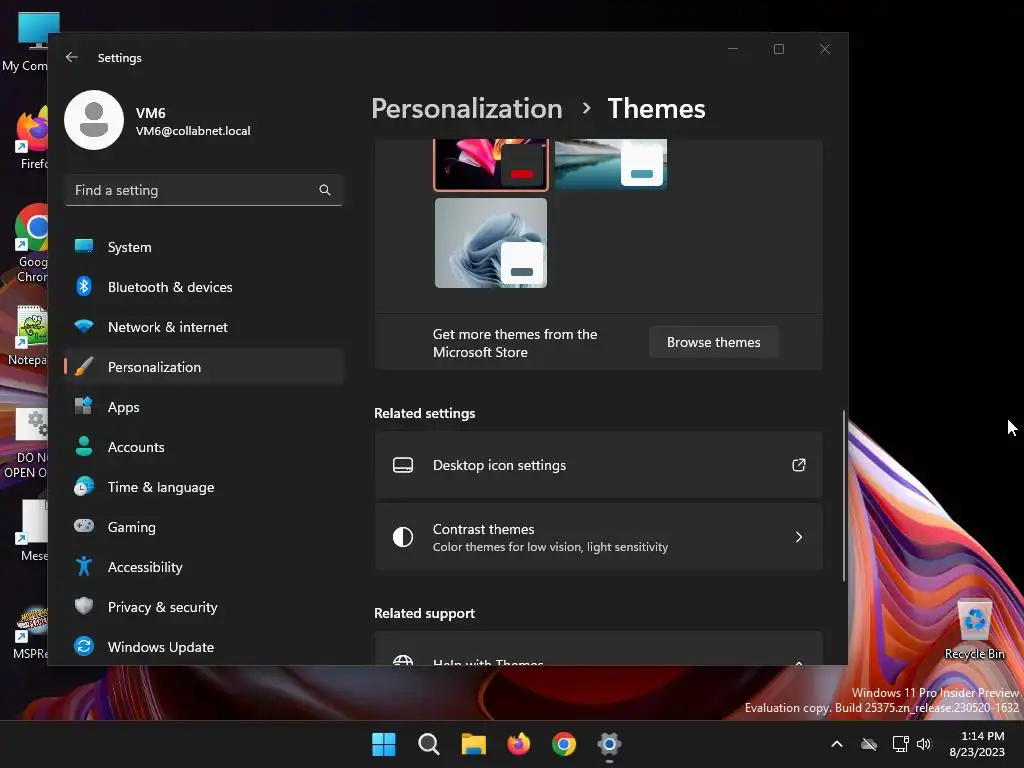Open the Recycle Bin on desktop

pos(974,630)
